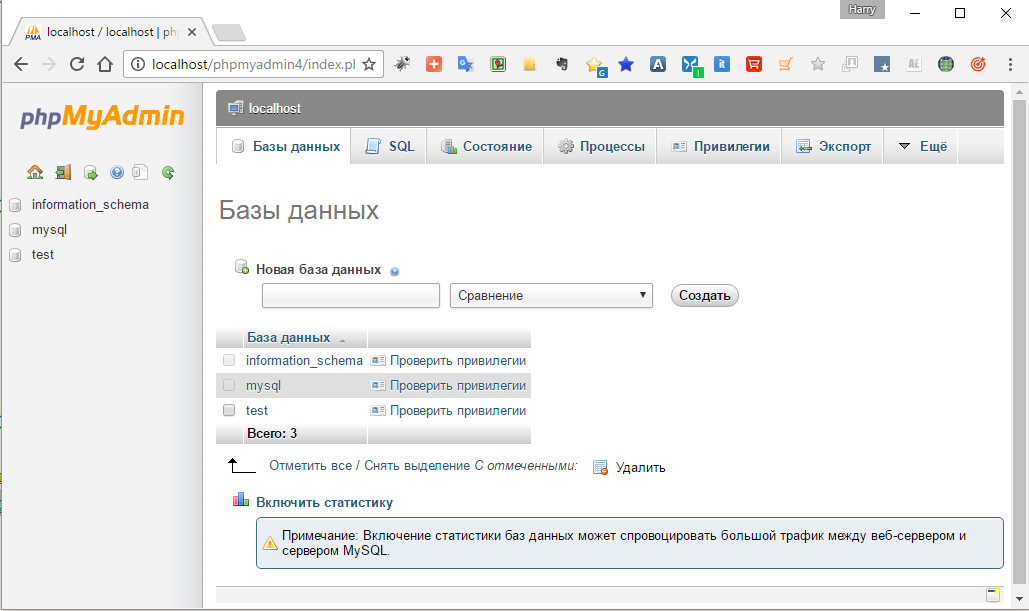Viewport: 1029px width, 611px height.
Task: Tick the mysql database checkbox
Action: 229,385
